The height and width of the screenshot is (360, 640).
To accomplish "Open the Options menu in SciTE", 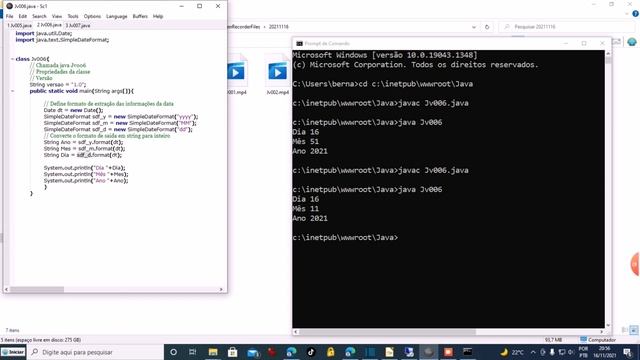I will click(x=92, y=16).
